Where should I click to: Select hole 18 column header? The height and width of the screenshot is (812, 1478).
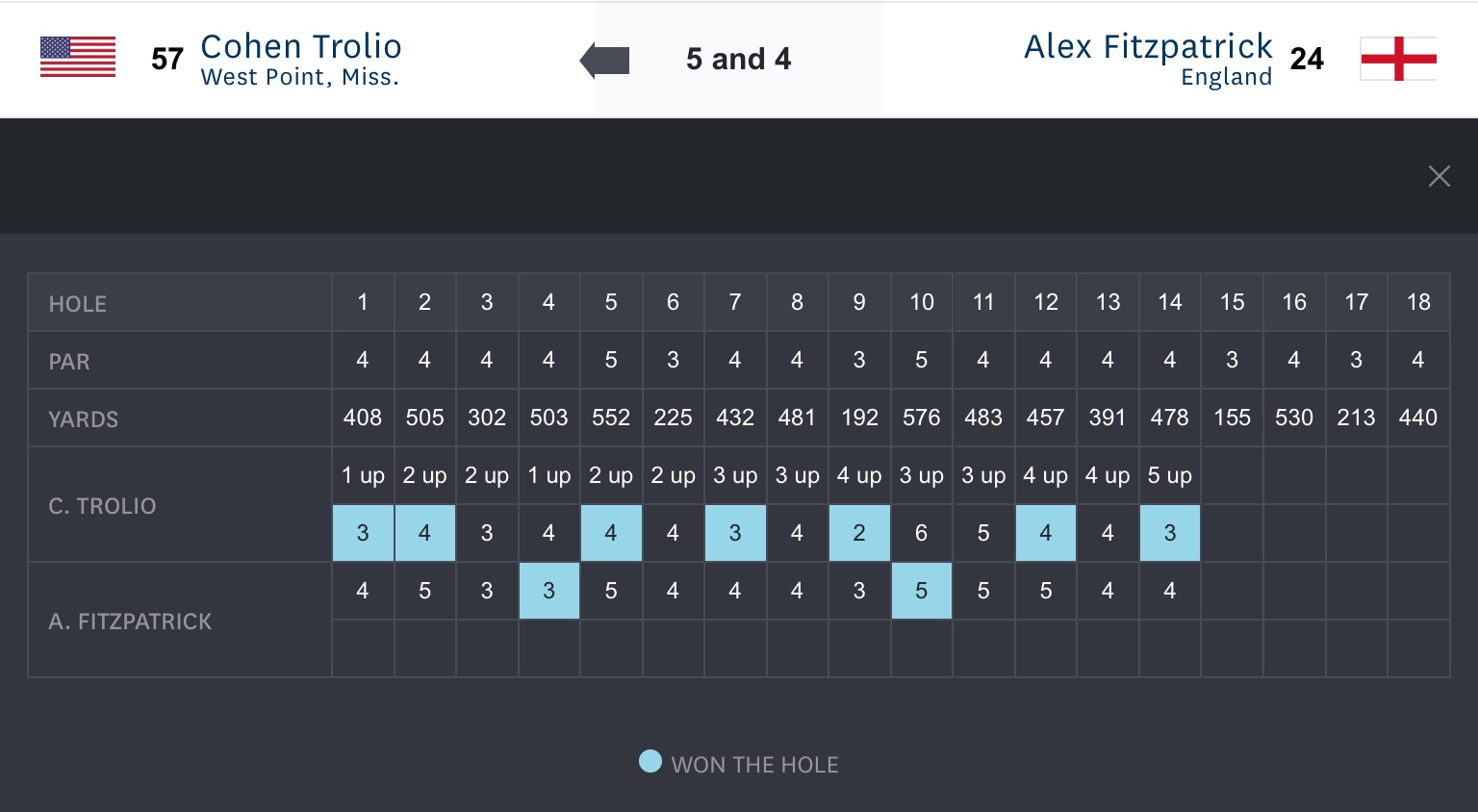[1418, 302]
